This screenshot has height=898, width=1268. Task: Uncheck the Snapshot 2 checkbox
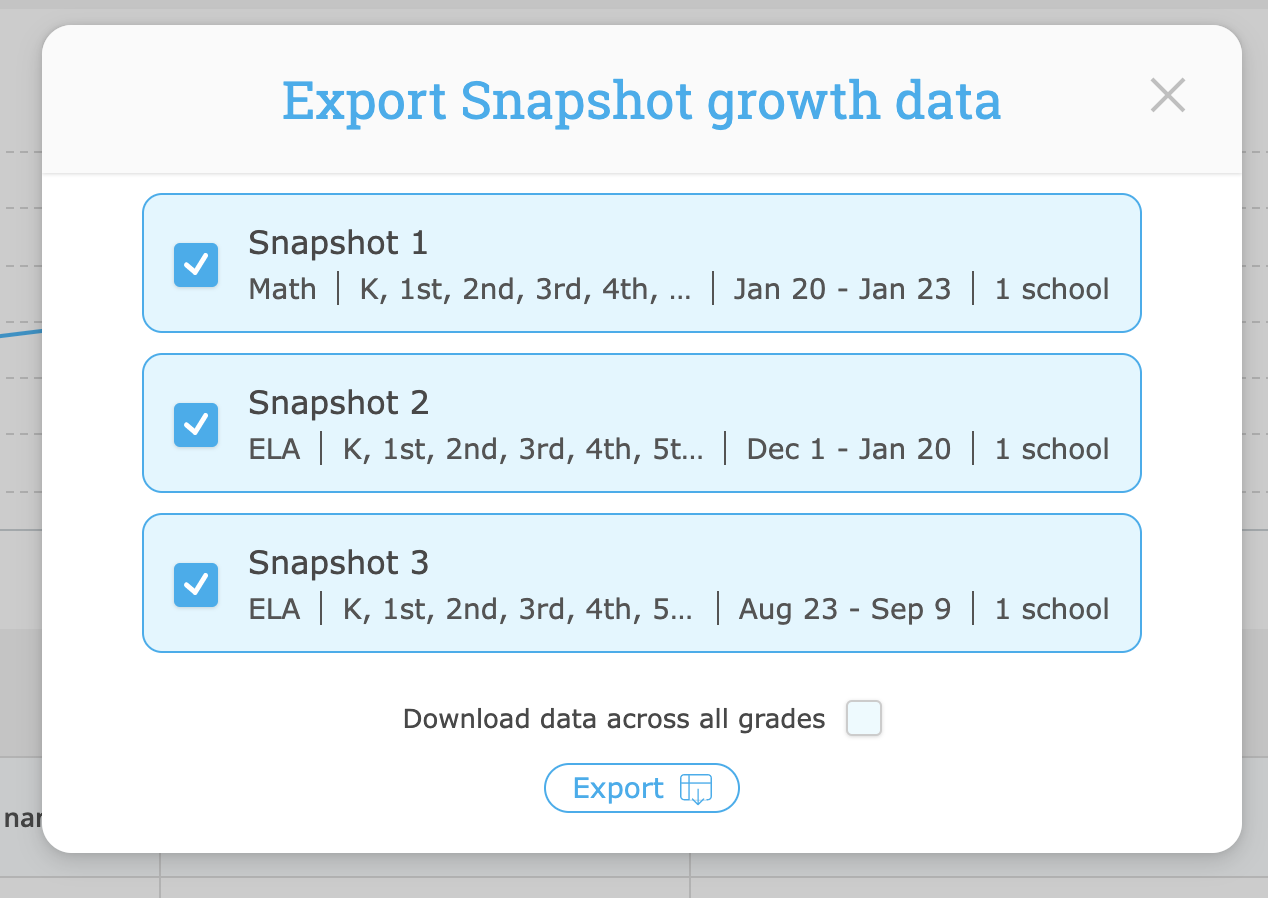click(x=196, y=424)
